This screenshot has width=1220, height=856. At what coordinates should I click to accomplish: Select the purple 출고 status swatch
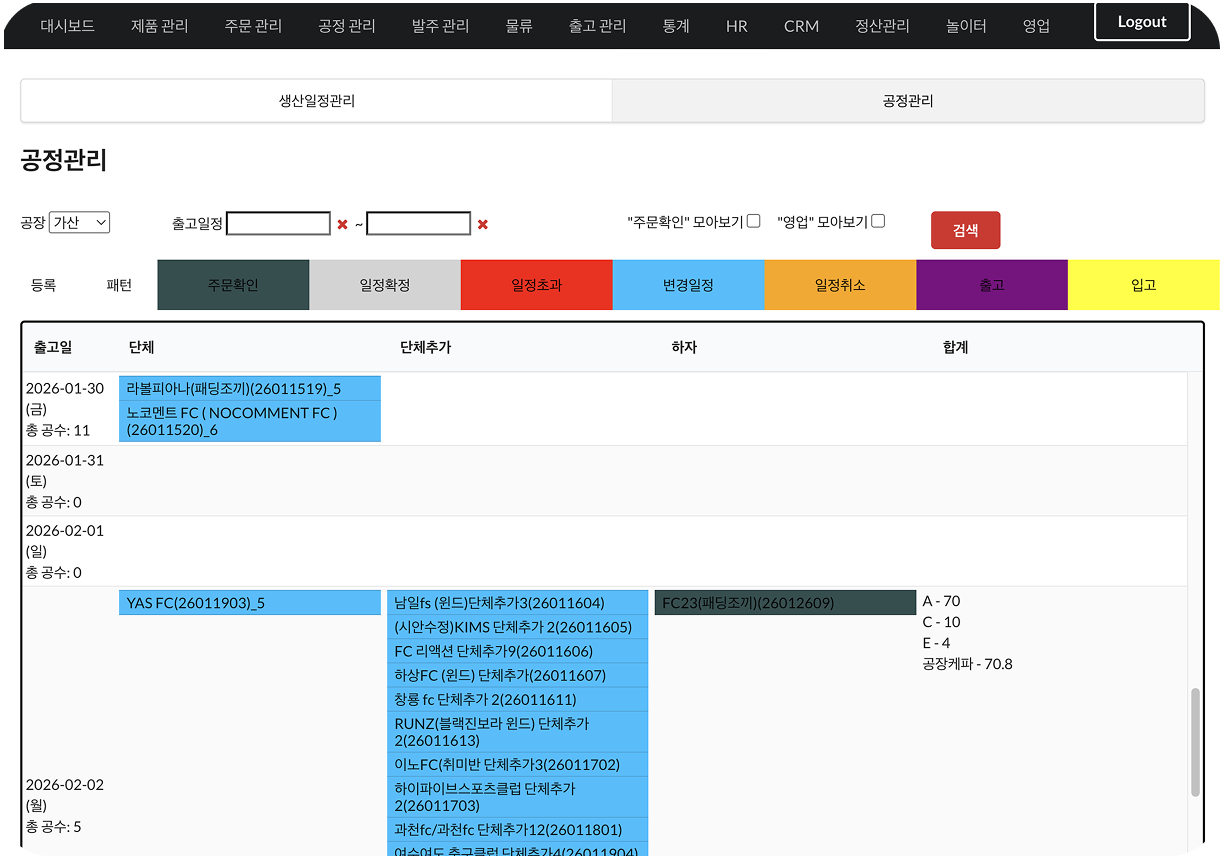point(992,285)
